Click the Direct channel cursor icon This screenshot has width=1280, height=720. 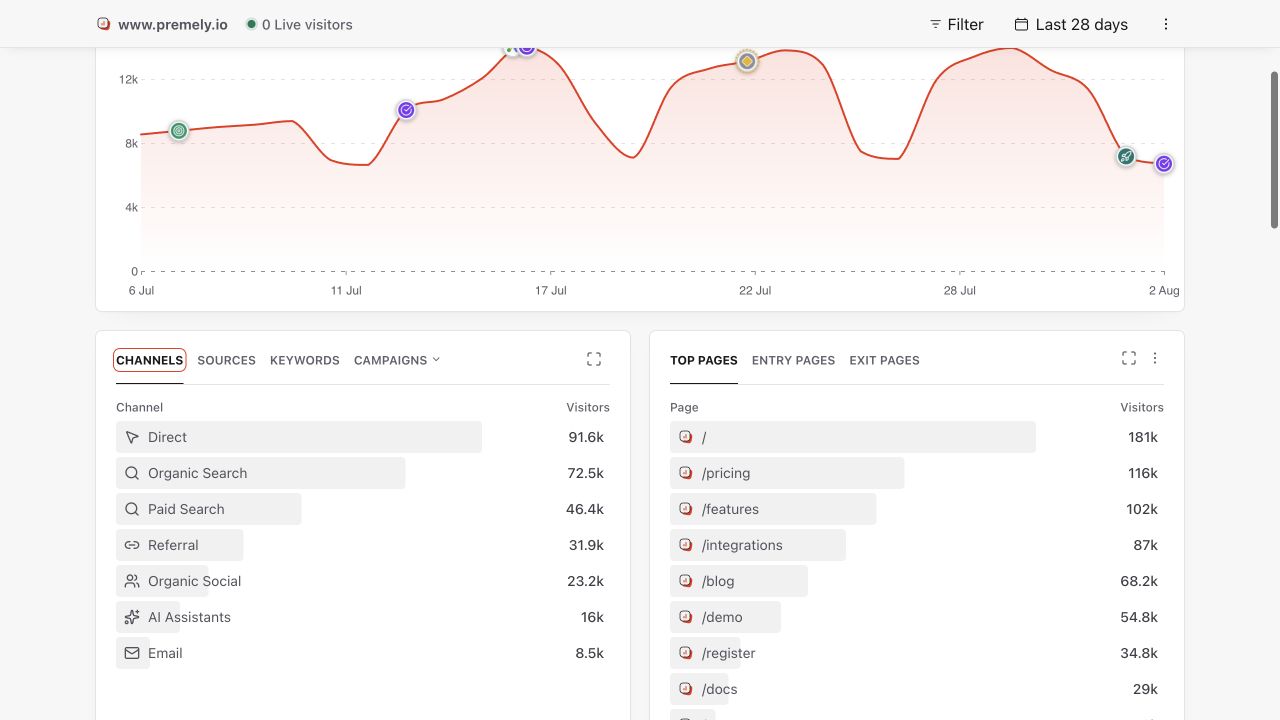[x=132, y=437]
